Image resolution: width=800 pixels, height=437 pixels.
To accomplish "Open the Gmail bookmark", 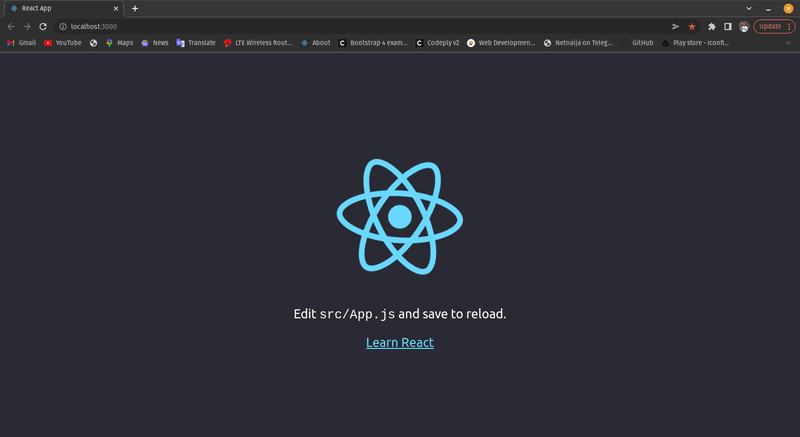I will [21, 43].
